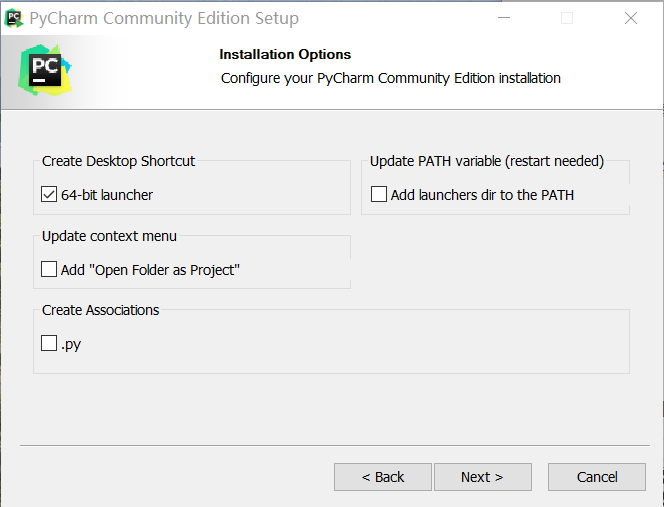Check the .py file association box
This screenshot has width=664, height=507.
pos(49,343)
